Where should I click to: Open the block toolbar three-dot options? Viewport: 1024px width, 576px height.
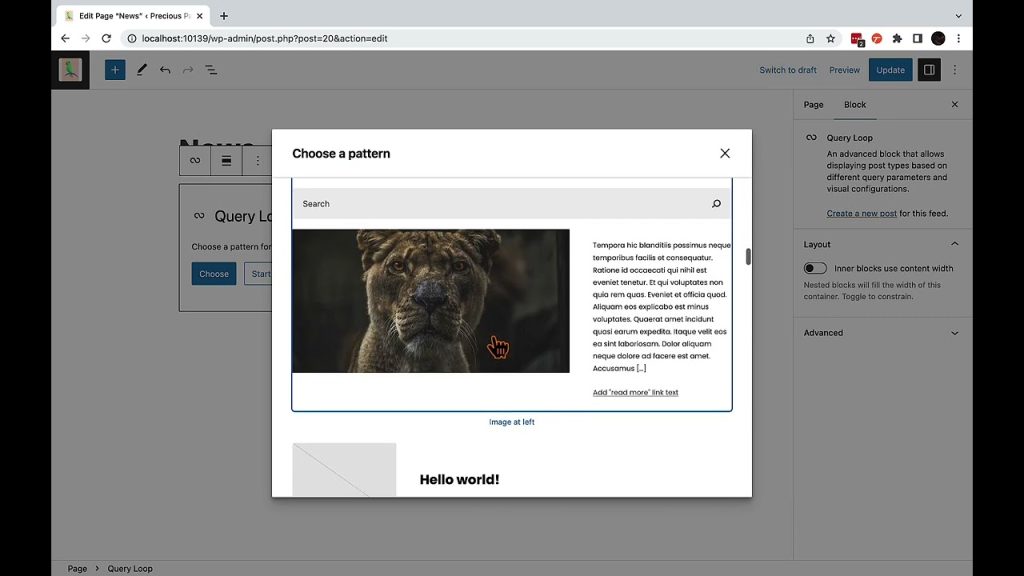coord(257,160)
